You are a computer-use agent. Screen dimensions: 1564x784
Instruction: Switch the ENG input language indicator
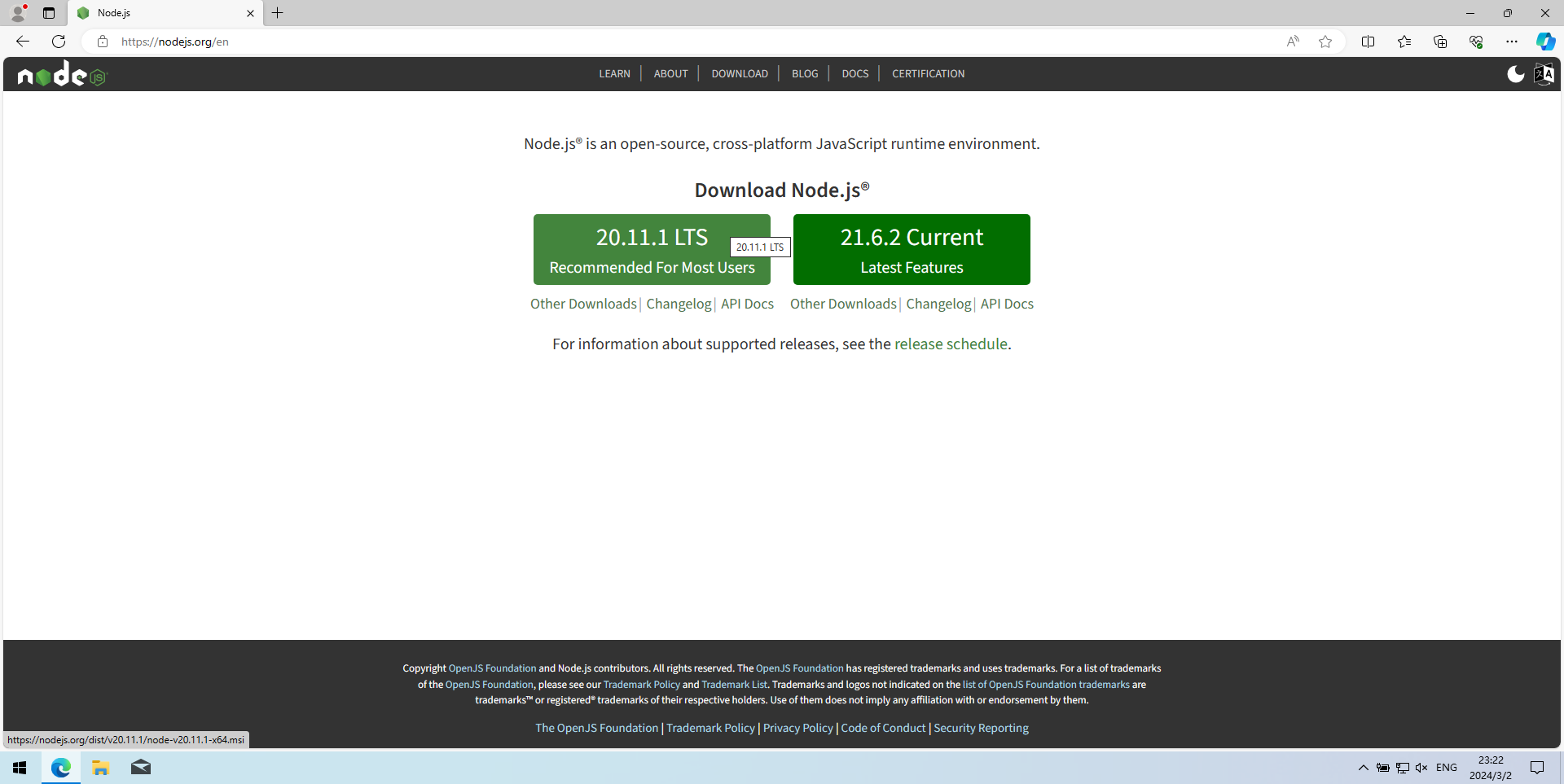click(1447, 768)
